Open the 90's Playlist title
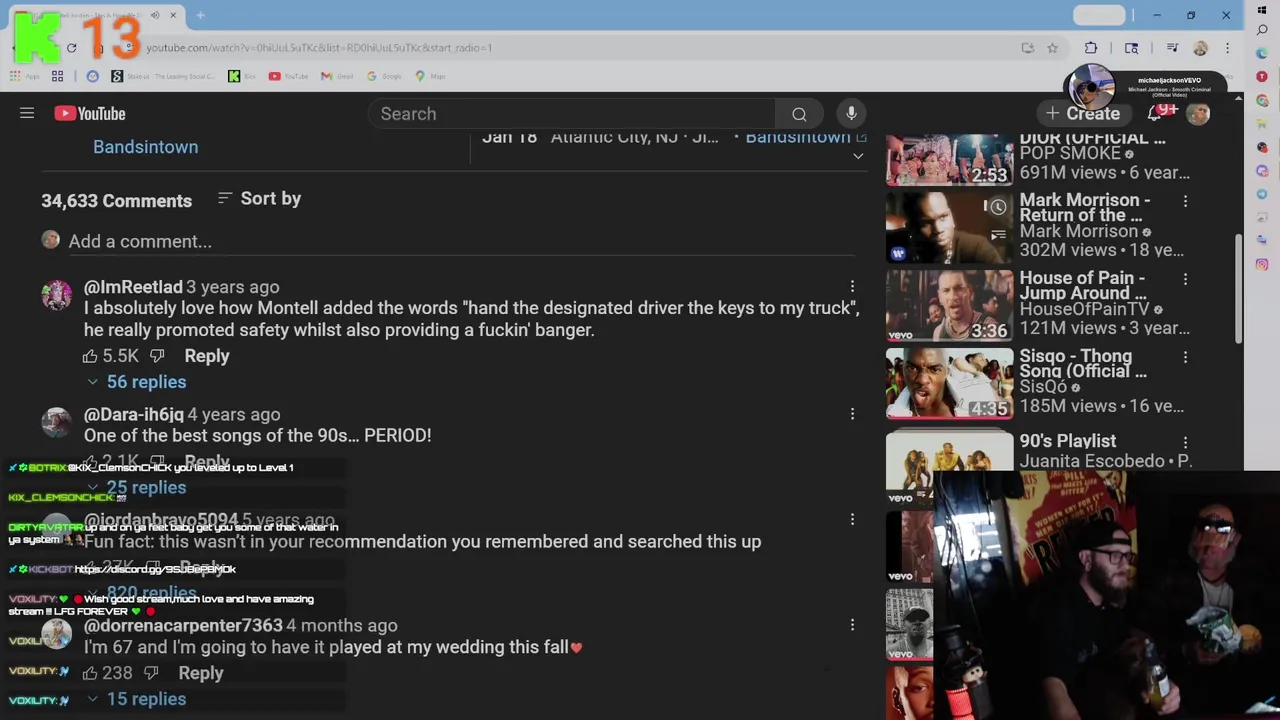The image size is (1280, 720). tap(1068, 441)
